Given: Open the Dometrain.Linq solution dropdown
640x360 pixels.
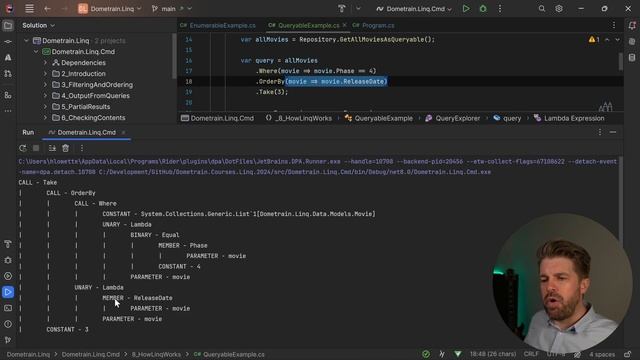Looking at the screenshot, I should pos(110,9).
